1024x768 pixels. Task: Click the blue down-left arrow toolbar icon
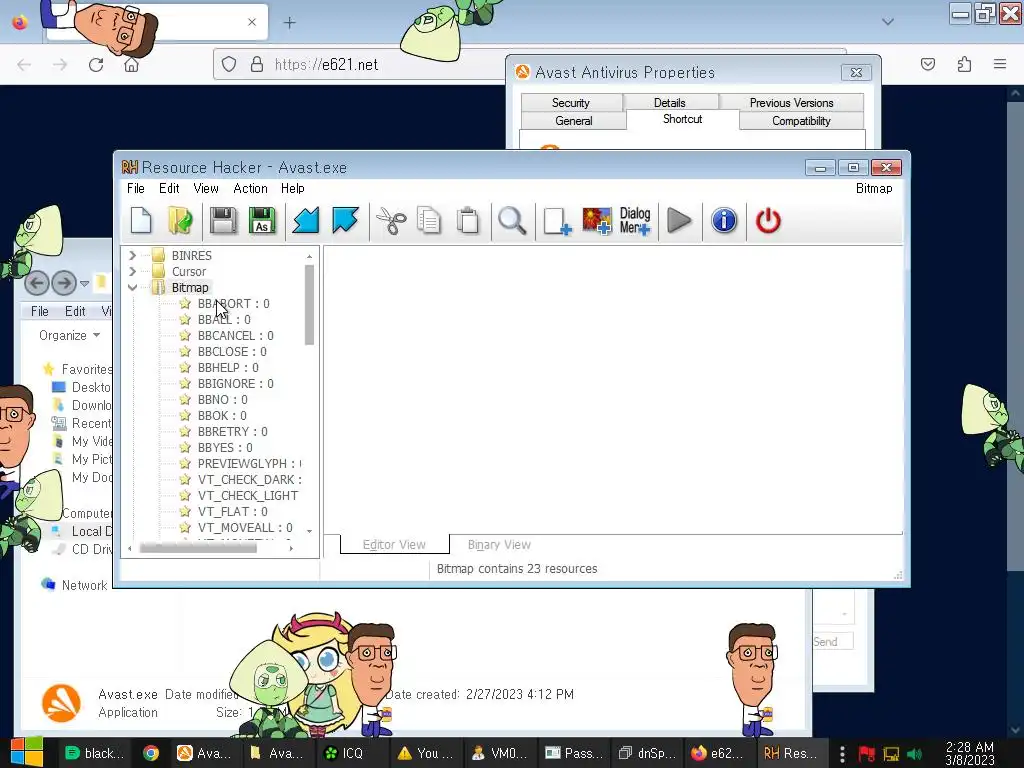(x=306, y=221)
